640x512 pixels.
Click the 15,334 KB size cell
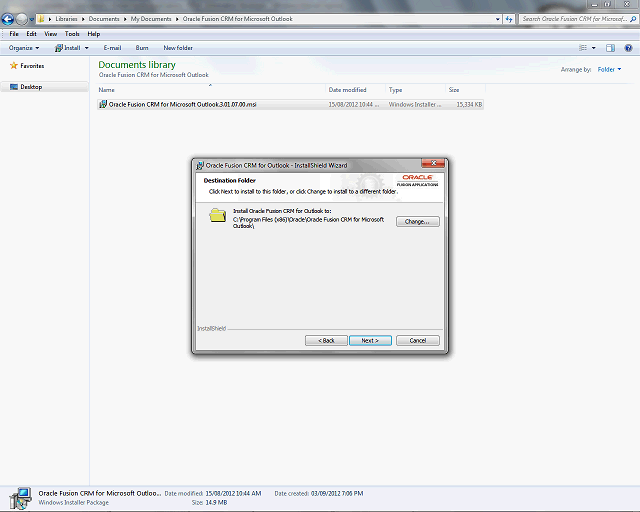point(469,105)
